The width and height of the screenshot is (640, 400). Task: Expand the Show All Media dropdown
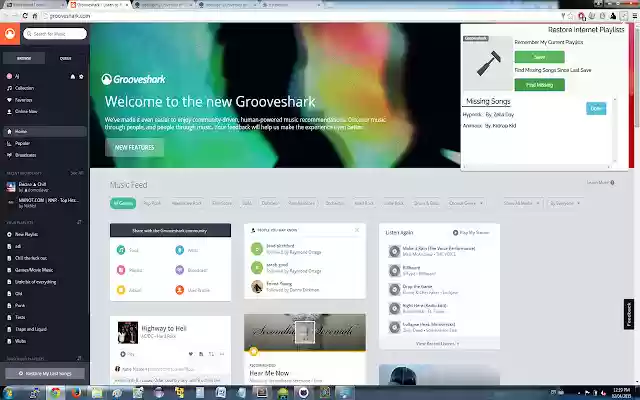click(x=521, y=203)
